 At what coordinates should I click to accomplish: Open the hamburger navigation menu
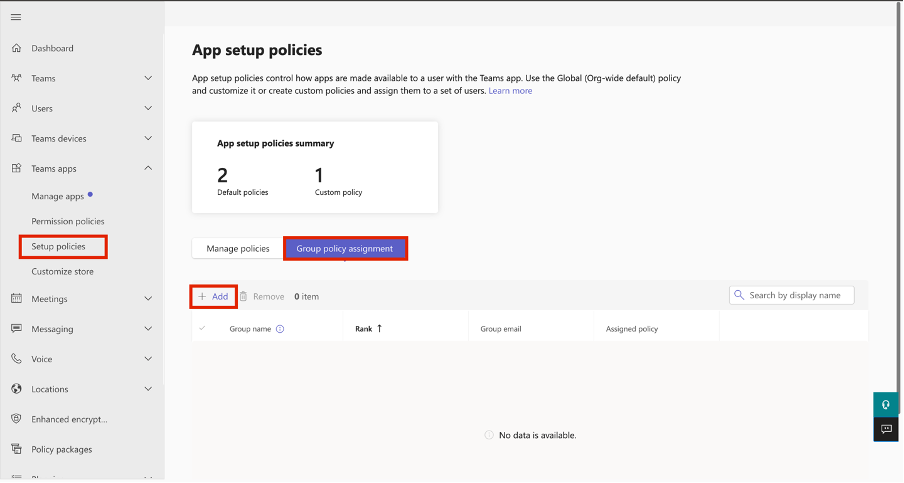pos(16,17)
